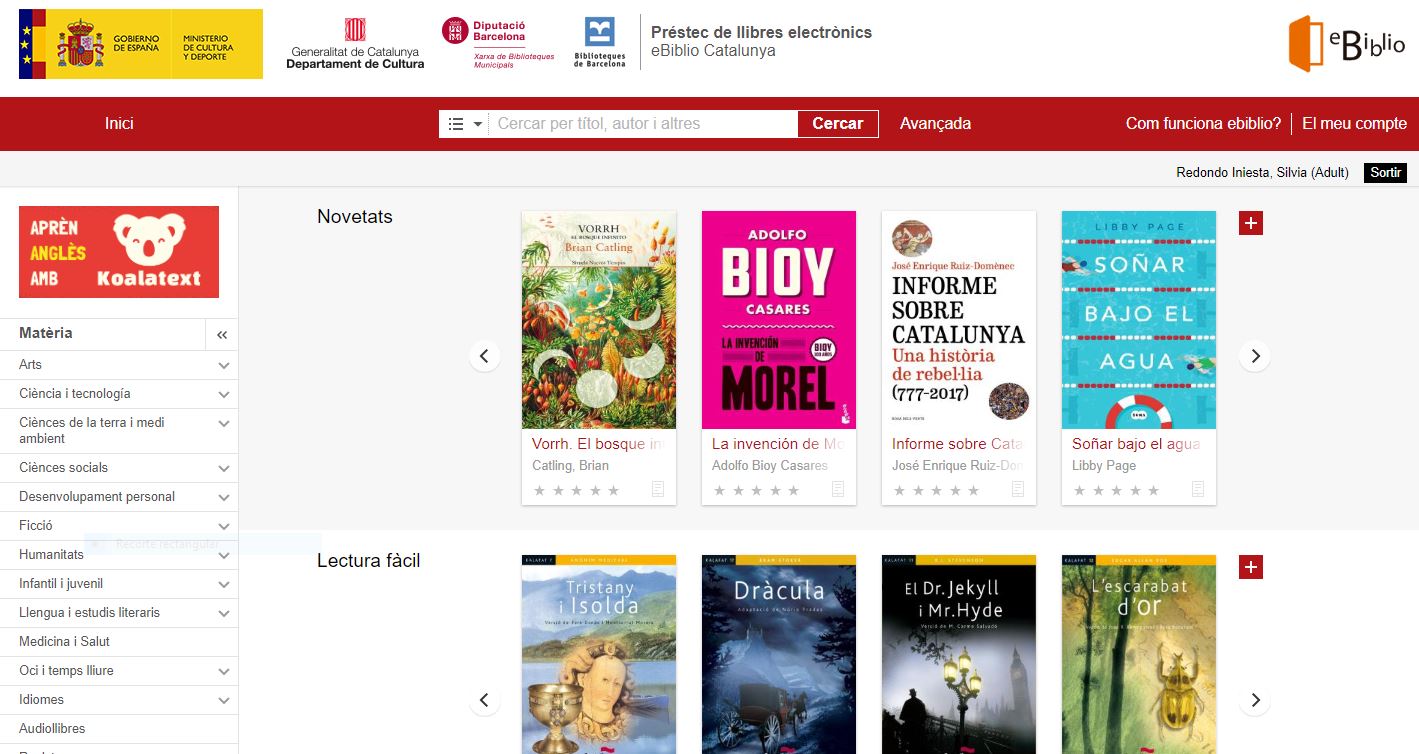The image size is (1419, 754).
Task: Click the Sortir logout button
Action: pos(1385,173)
